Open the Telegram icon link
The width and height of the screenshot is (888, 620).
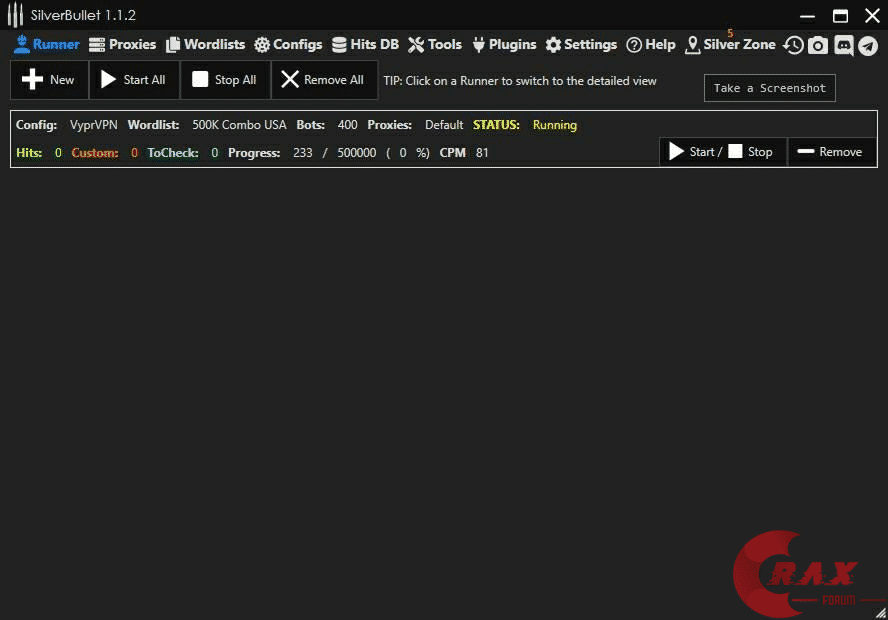[x=868, y=45]
